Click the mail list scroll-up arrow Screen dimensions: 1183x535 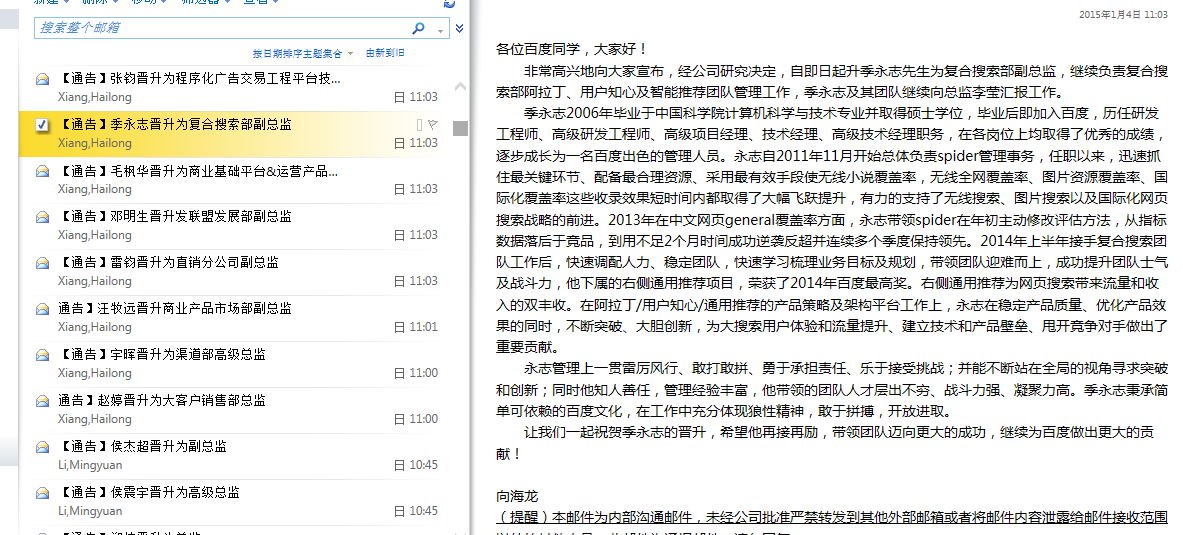pyautogui.click(x=459, y=86)
